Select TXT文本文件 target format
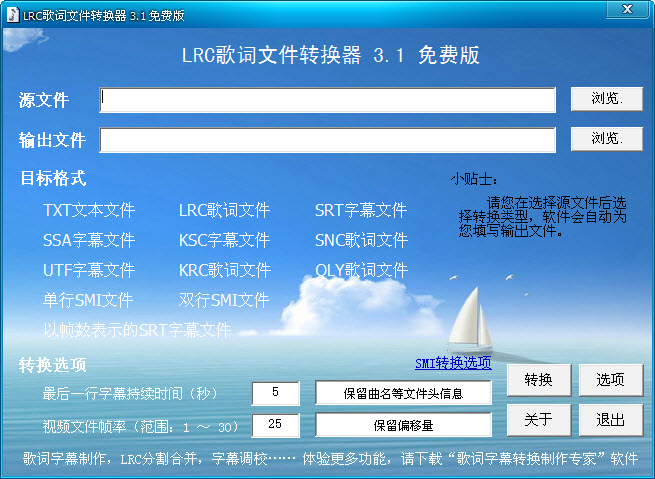 pyautogui.click(x=89, y=211)
